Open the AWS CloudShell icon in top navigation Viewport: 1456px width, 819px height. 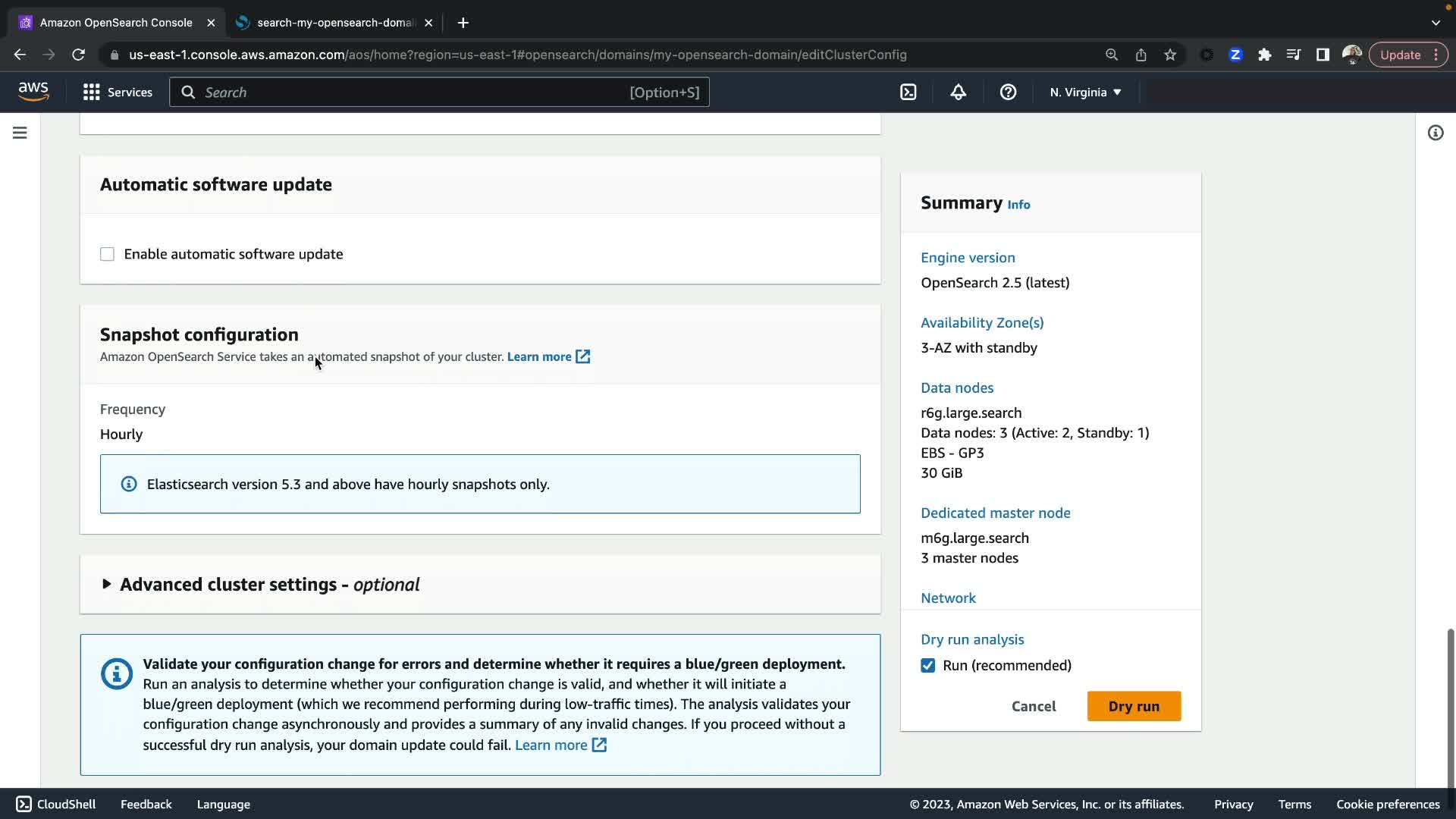click(x=908, y=93)
